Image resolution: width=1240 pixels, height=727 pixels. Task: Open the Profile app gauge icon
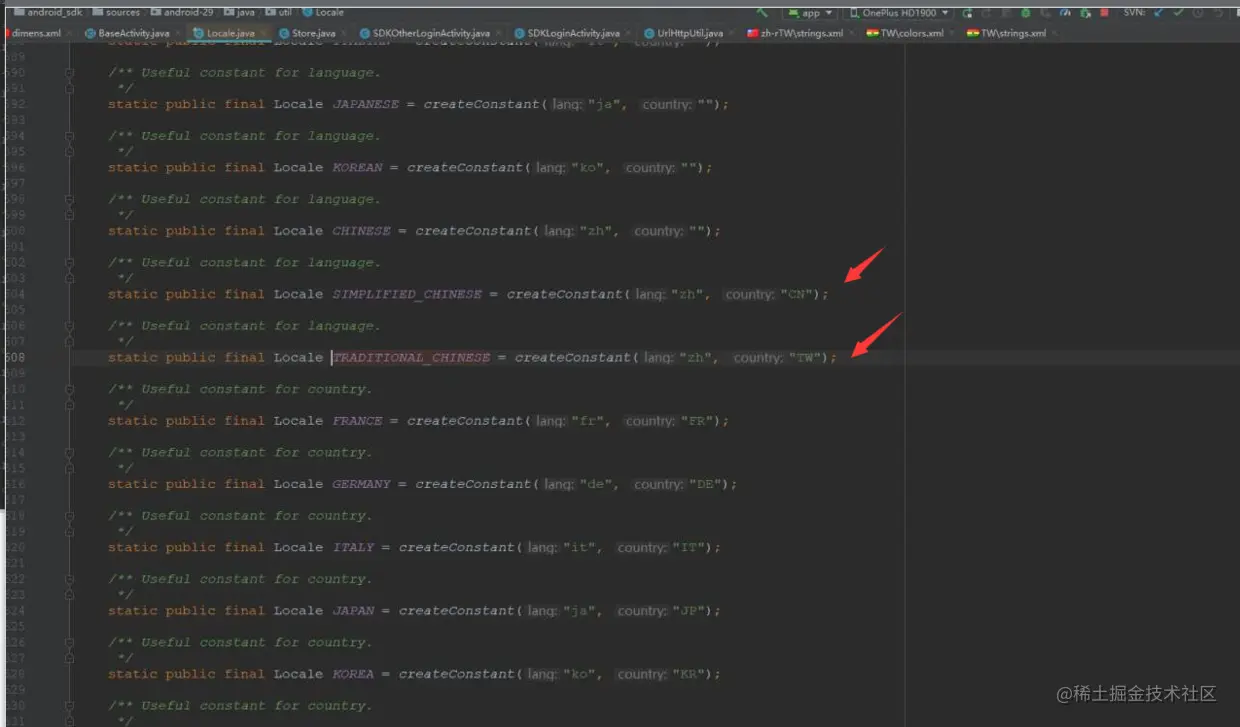[1065, 13]
